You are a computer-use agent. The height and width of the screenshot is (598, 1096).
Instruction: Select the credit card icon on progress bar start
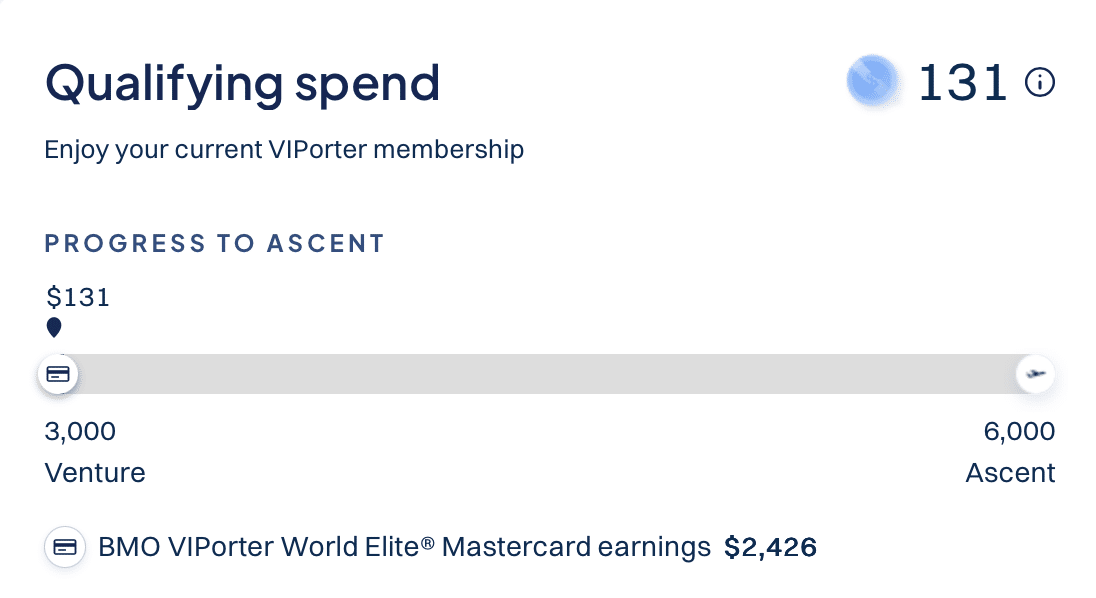pyautogui.click(x=58, y=374)
